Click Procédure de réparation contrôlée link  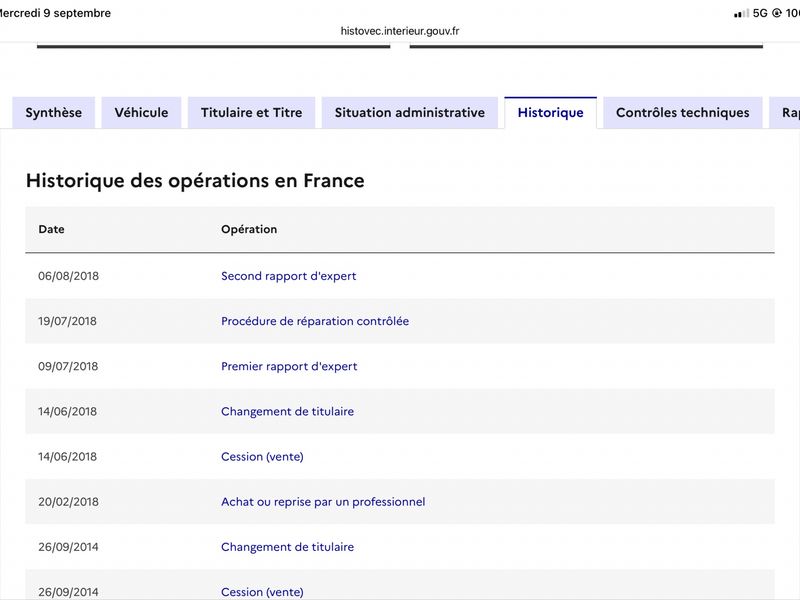315,321
